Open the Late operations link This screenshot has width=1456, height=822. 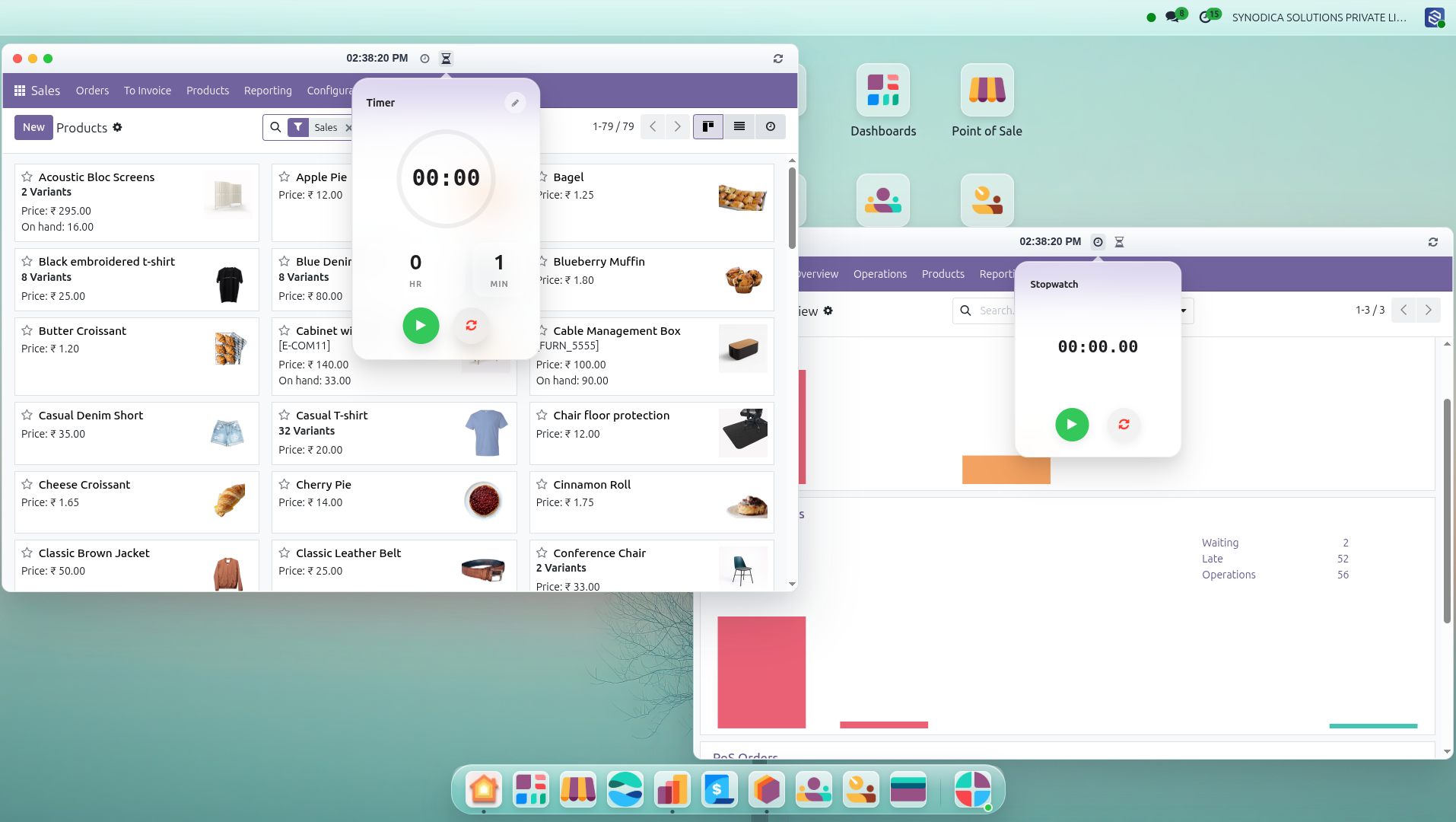tap(1213, 559)
